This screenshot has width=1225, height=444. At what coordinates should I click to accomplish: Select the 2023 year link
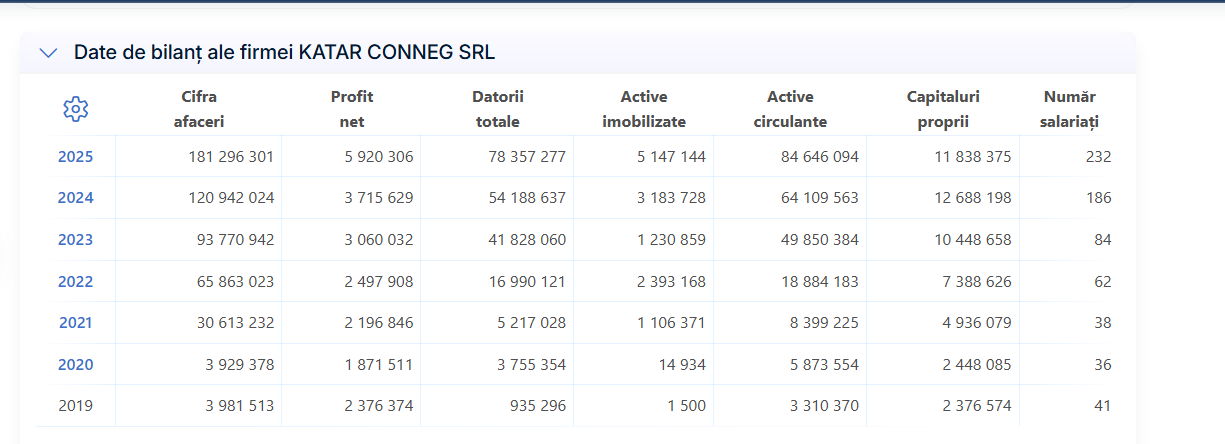point(75,240)
